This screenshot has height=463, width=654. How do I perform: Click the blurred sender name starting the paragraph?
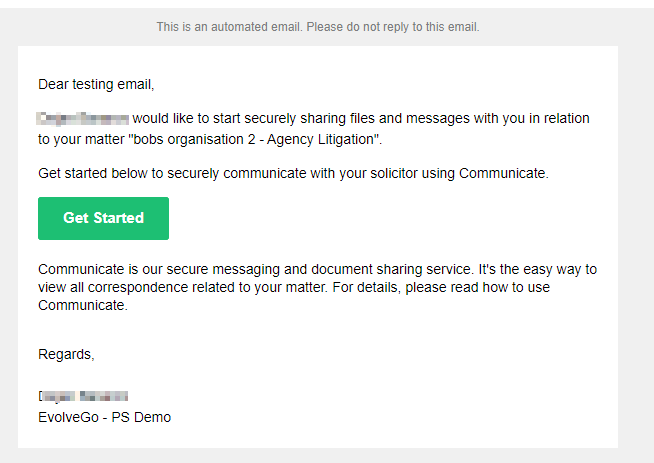pyautogui.click(x=83, y=118)
